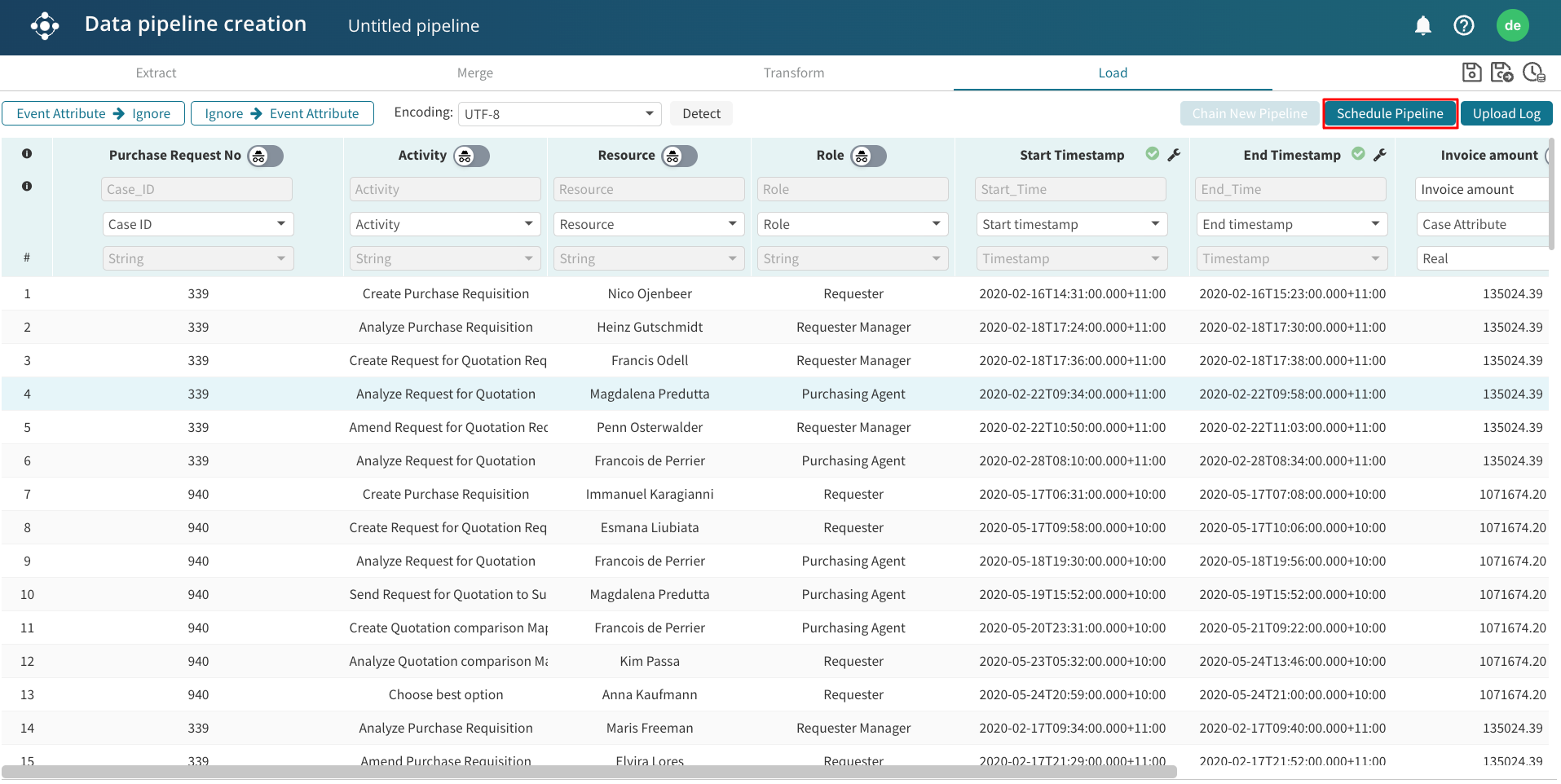This screenshot has width=1561, height=784.
Task: Click the Start Timestamp wrench icon
Action: 1174,155
